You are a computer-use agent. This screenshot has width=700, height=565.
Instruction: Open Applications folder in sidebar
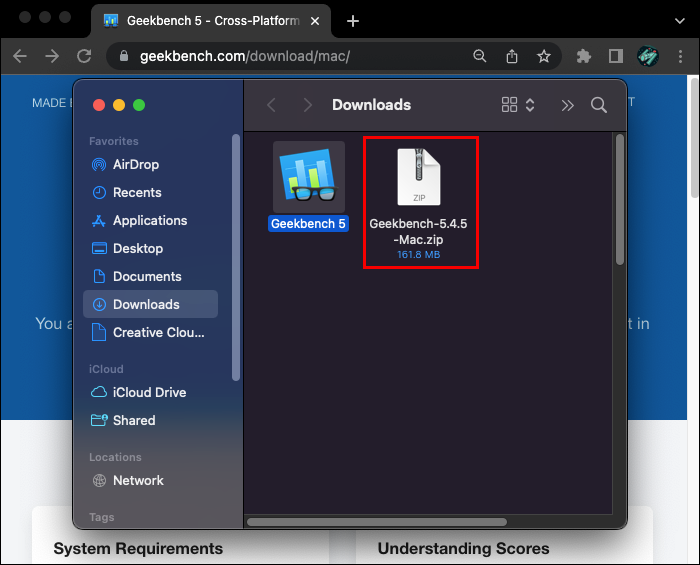[150, 220]
